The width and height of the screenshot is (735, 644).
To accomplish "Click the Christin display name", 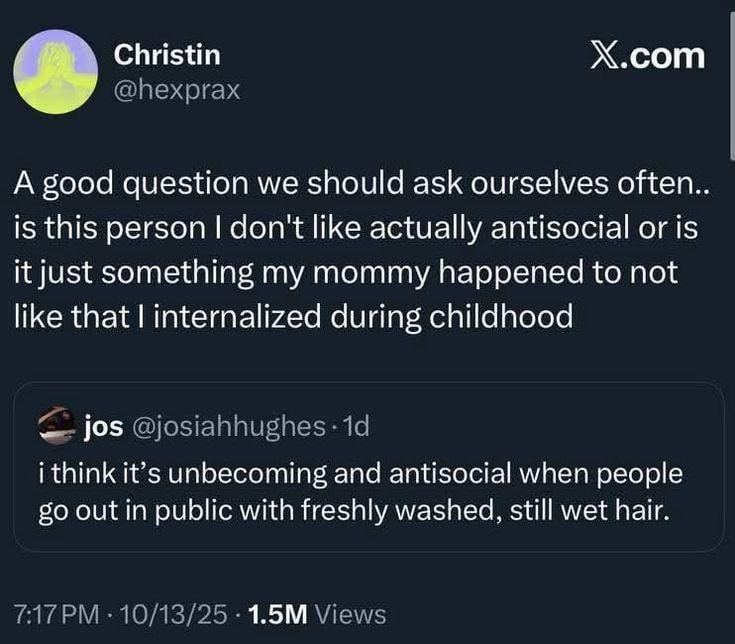I will pos(167,55).
